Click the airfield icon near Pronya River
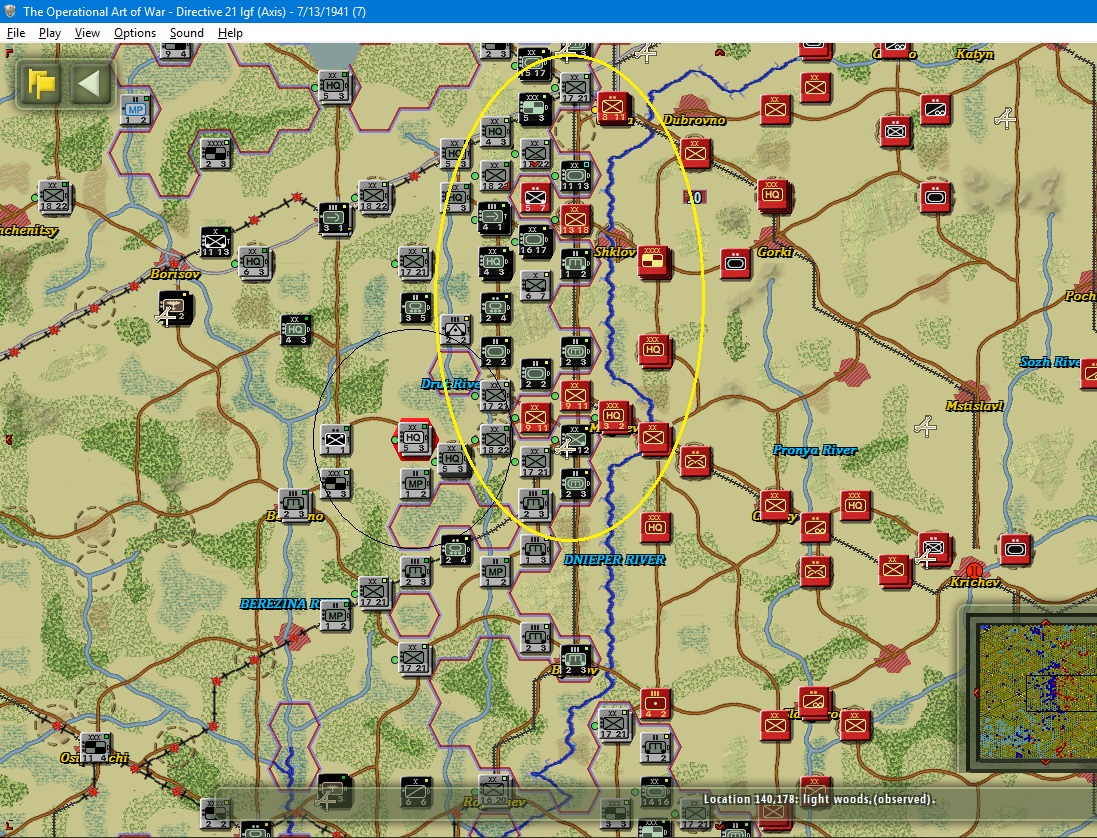 coord(926,426)
